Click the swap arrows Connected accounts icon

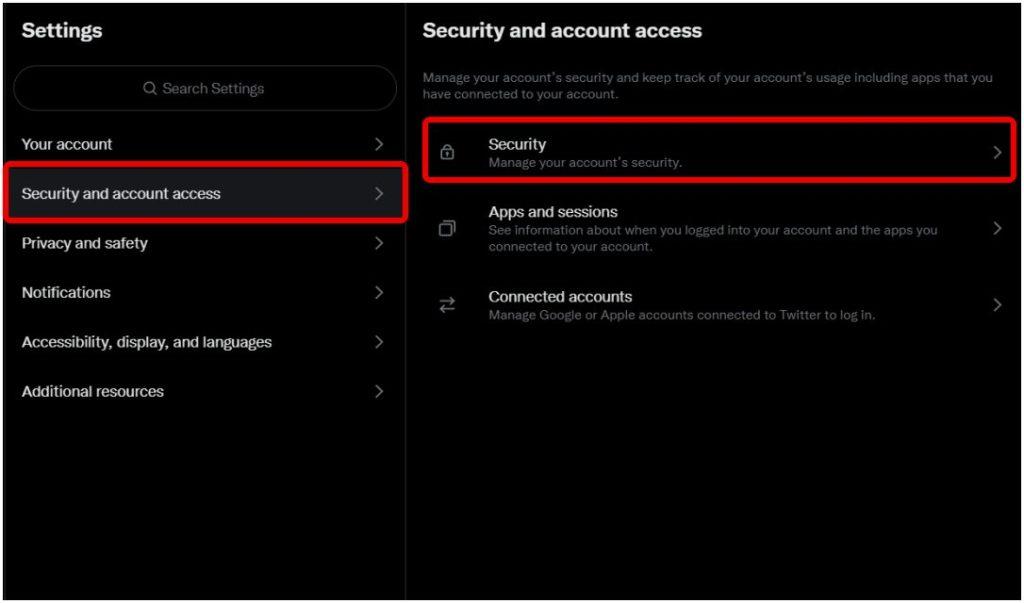click(447, 305)
